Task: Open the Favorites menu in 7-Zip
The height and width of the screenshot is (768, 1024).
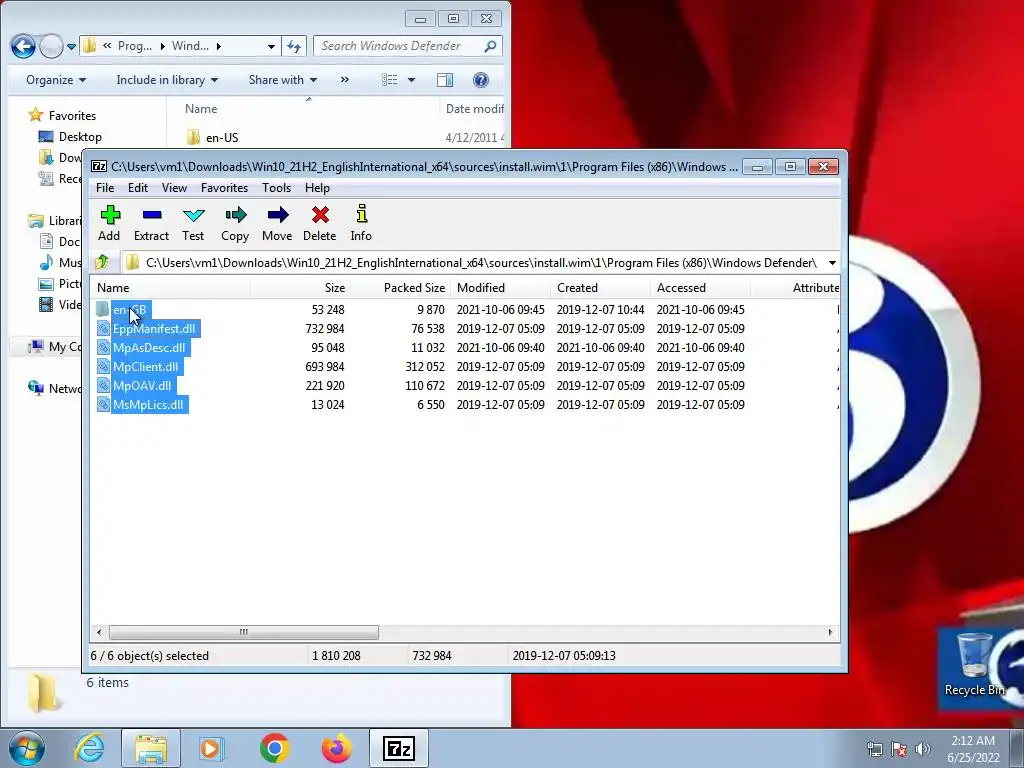Action: 225,188
